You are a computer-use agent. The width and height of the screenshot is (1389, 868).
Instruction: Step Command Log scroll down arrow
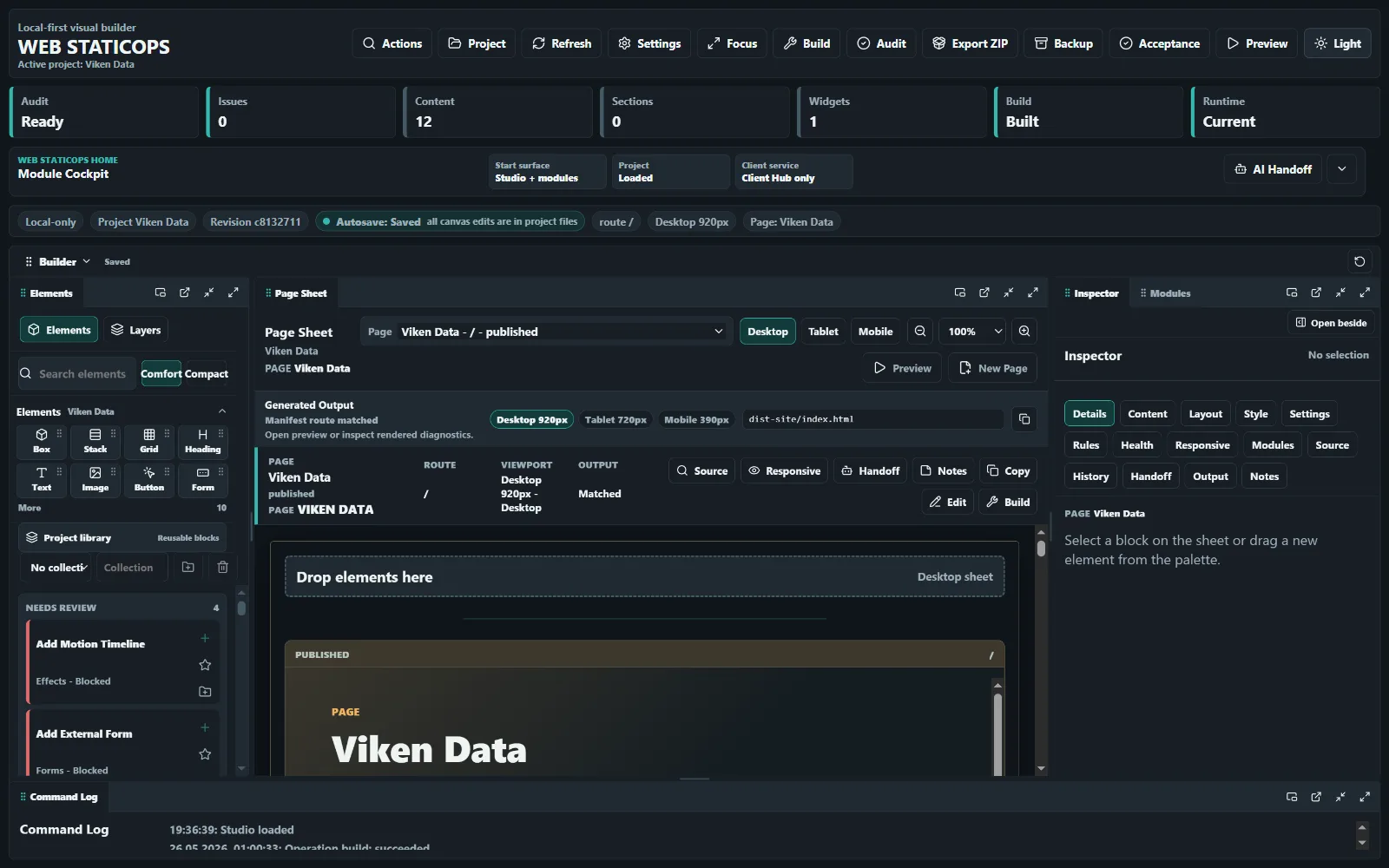1361,843
